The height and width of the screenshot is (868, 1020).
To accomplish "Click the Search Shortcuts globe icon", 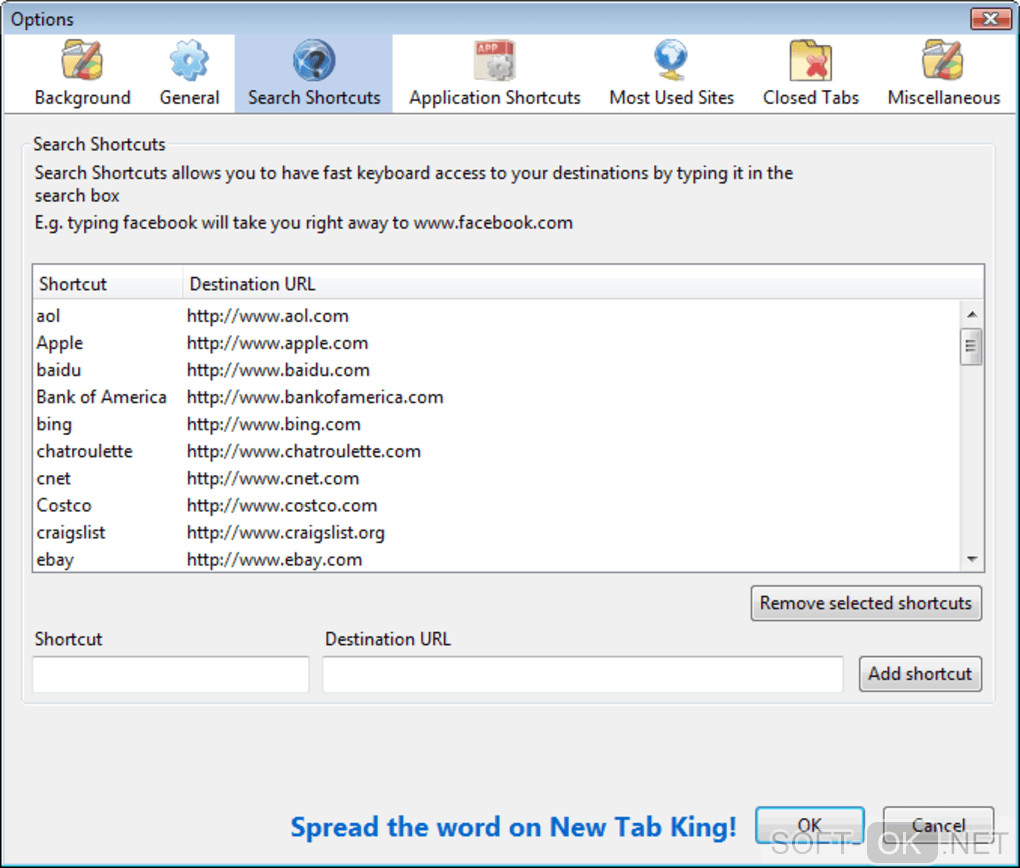I will (314, 61).
